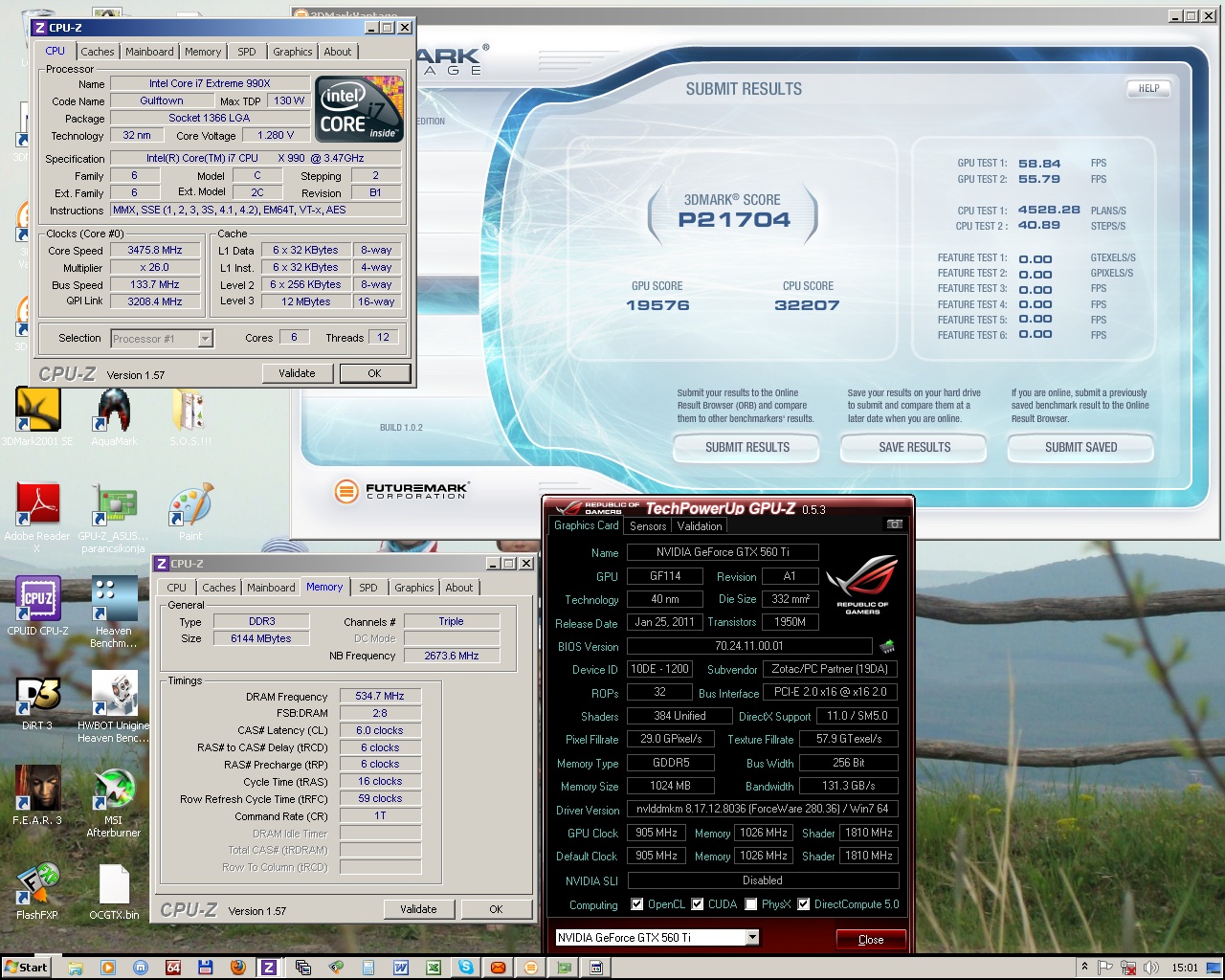Toggle the OpenCL checkbox
Screen dimensions: 1225x980
point(637,904)
